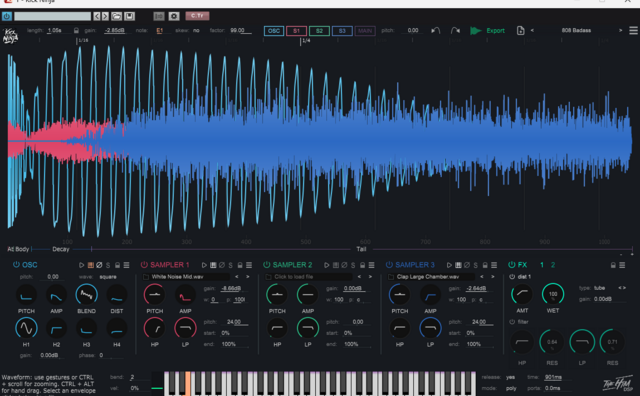Change the poly mode setting

point(511,388)
